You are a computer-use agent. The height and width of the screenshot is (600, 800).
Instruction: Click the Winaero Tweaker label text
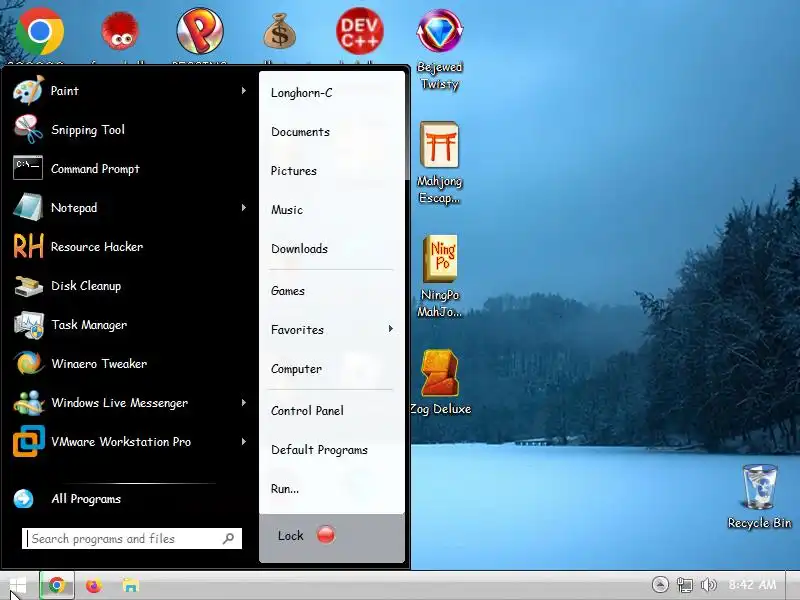pyautogui.click(x=99, y=363)
